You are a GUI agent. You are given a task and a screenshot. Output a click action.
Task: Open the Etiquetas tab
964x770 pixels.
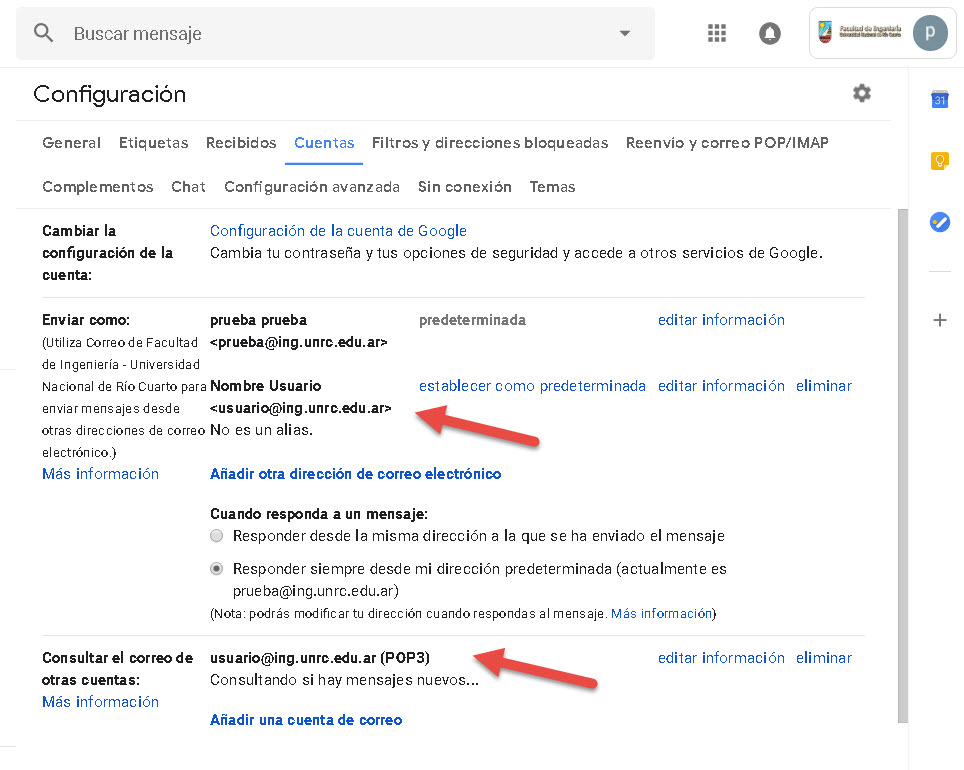click(154, 143)
